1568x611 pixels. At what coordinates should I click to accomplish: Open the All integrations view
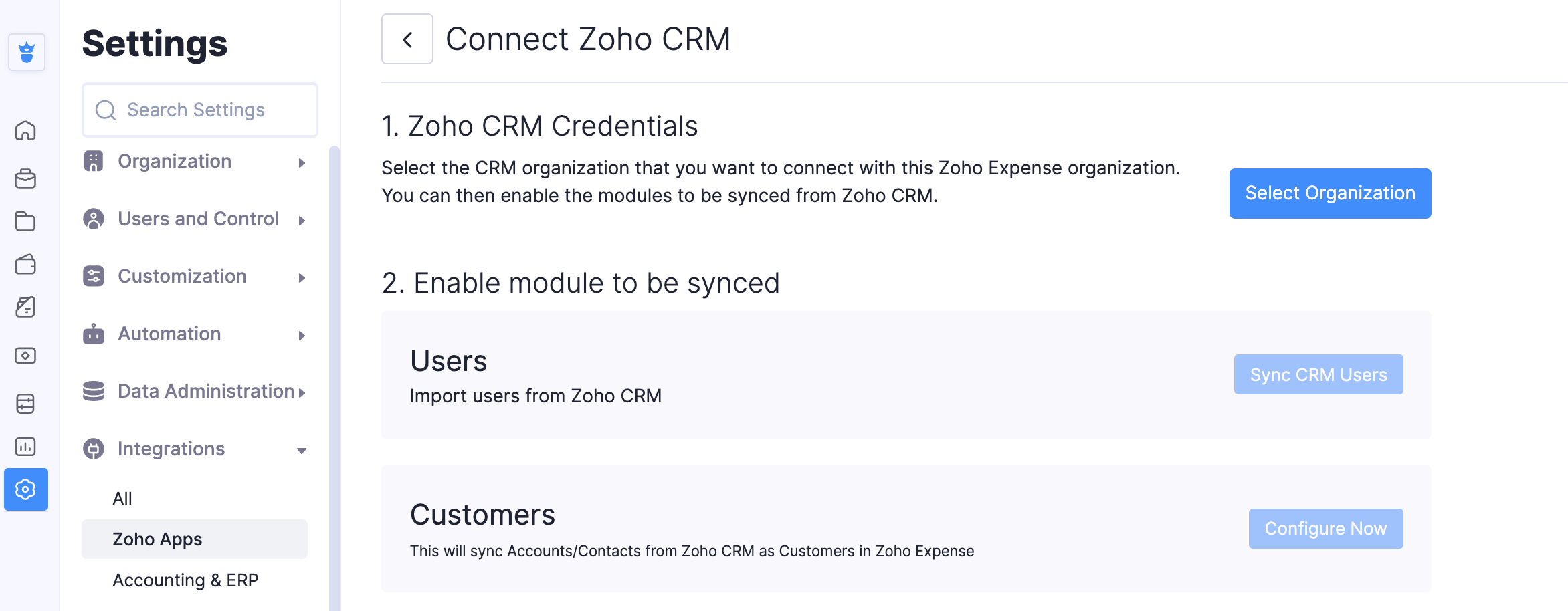click(122, 497)
